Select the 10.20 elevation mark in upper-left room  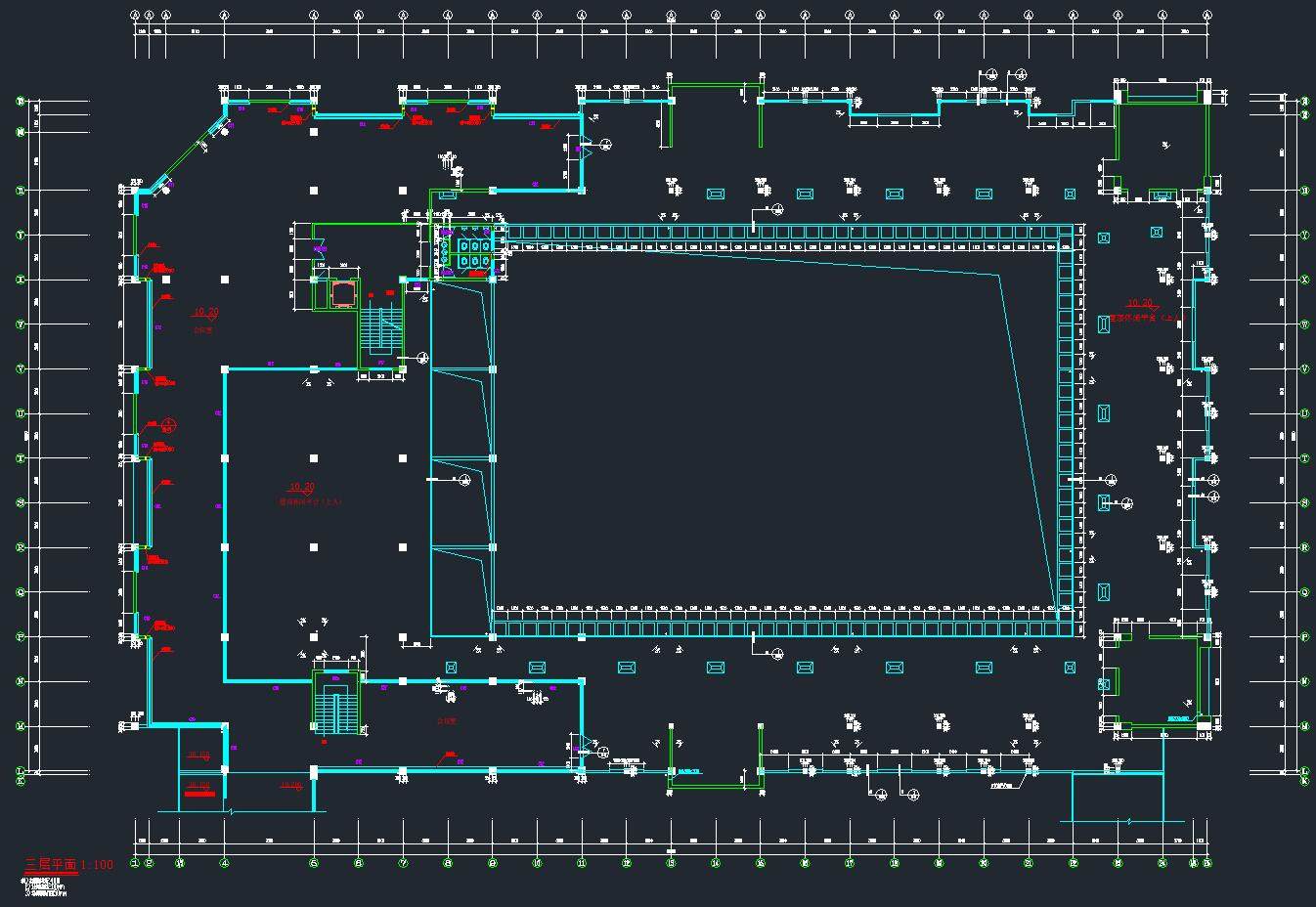pyautogui.click(x=205, y=313)
